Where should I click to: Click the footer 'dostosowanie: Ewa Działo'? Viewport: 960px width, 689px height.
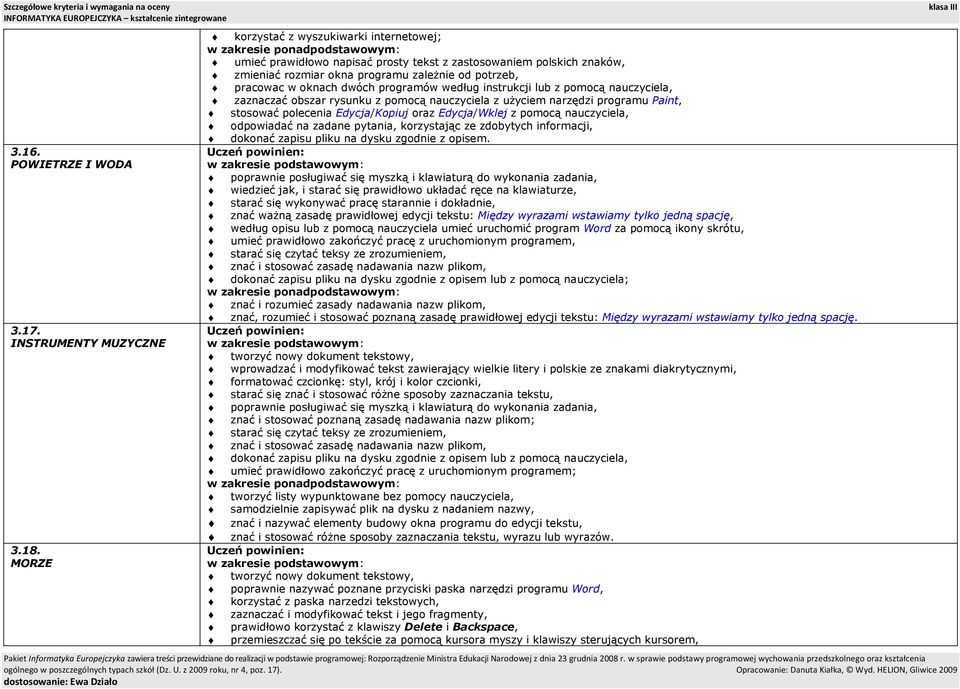(61, 682)
